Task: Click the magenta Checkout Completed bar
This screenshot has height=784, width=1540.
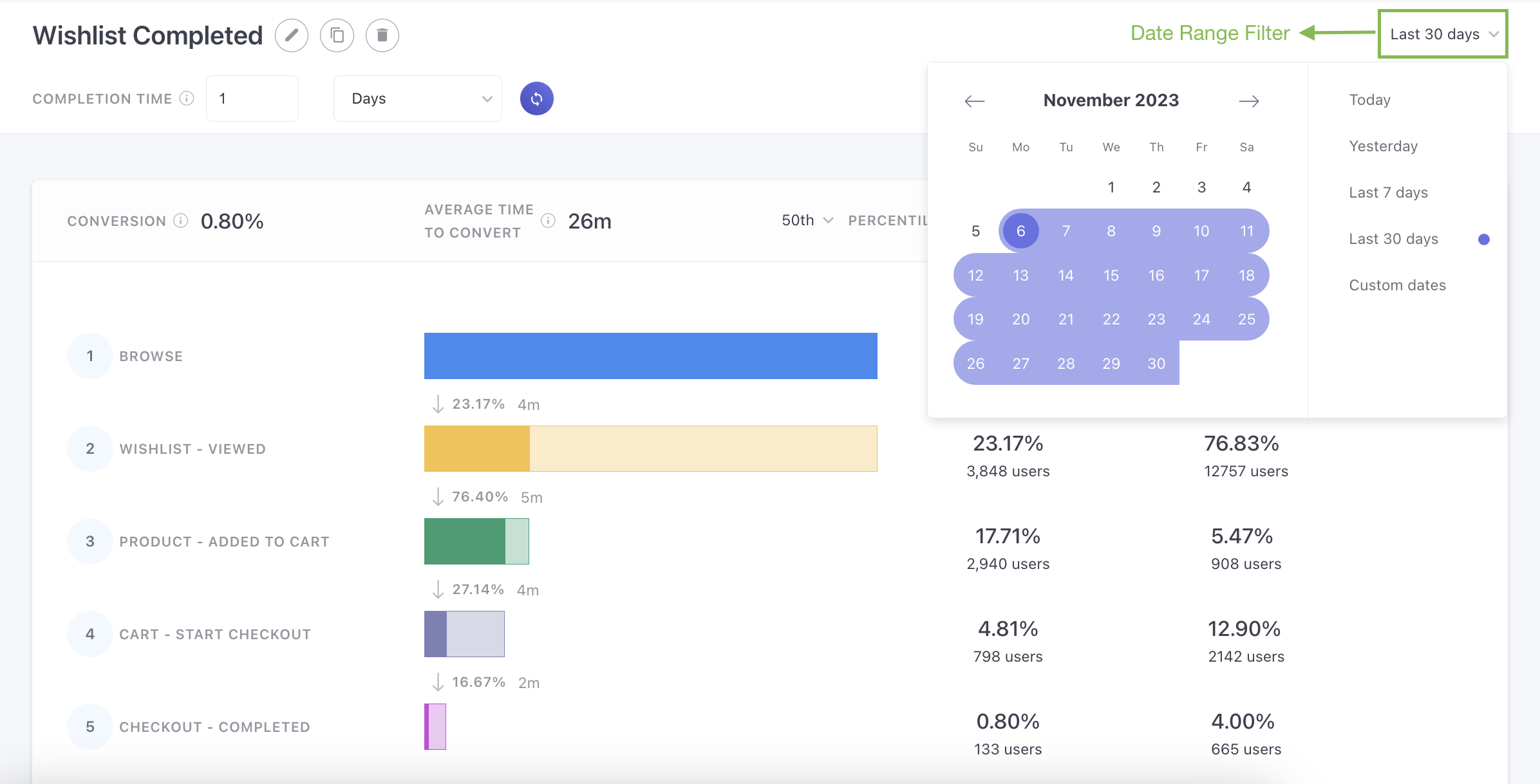Action: [435, 727]
